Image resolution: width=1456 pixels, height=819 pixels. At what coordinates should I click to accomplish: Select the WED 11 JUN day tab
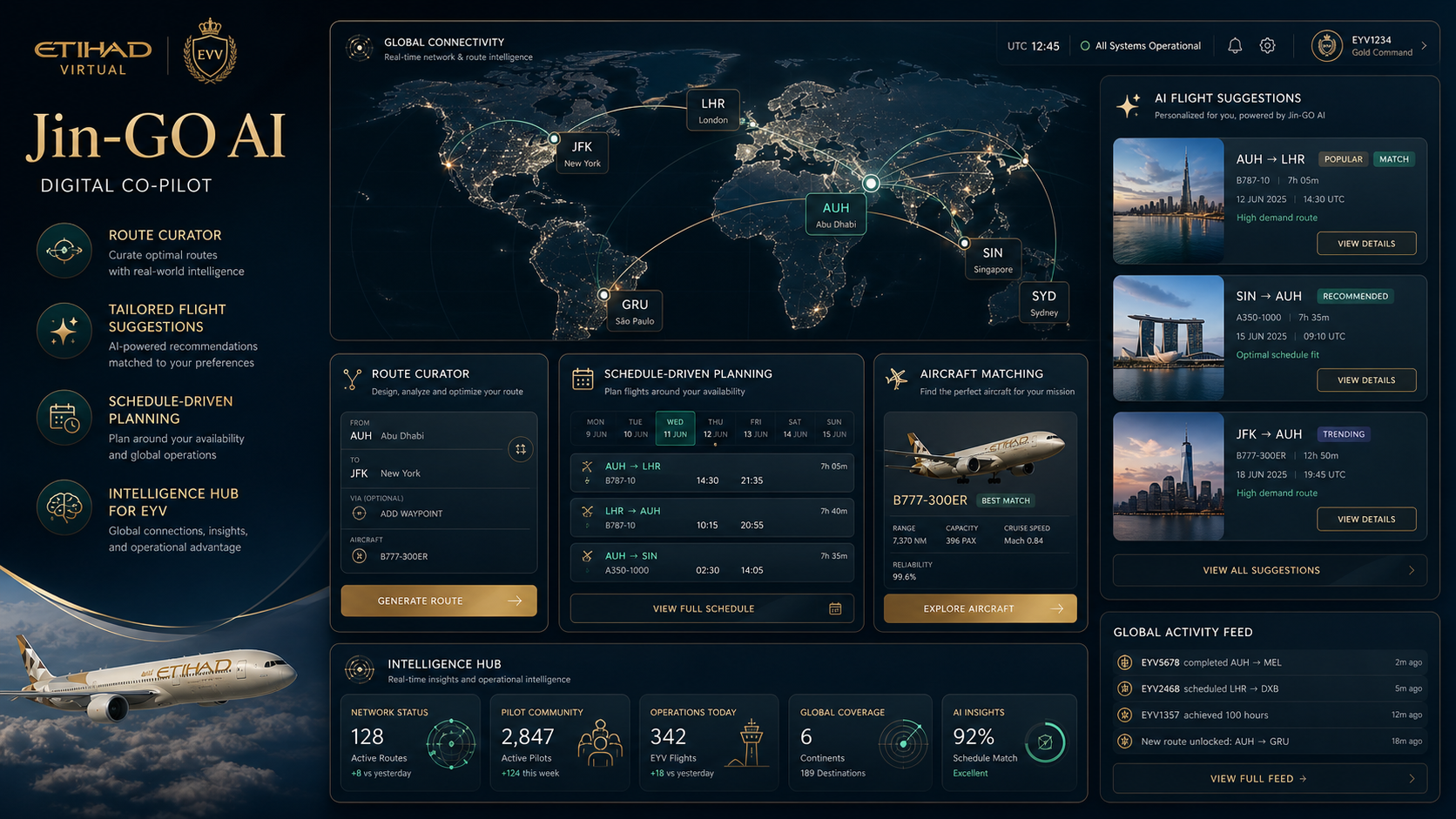tap(675, 427)
